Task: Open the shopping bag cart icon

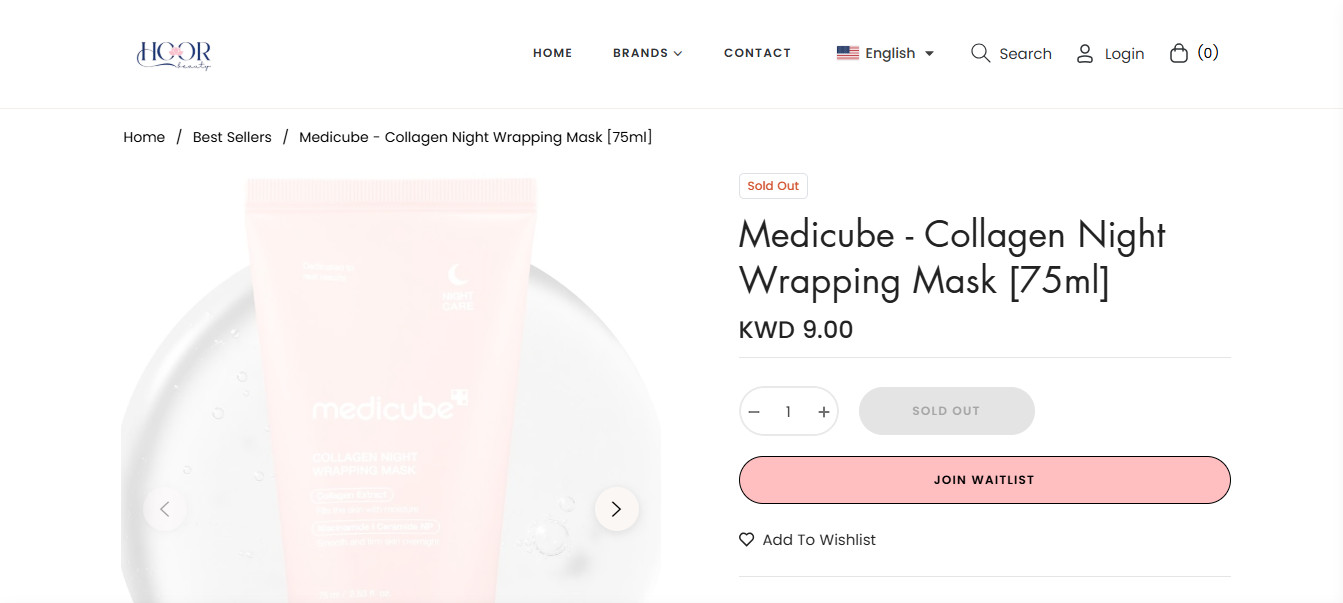Action: pyautogui.click(x=1179, y=53)
